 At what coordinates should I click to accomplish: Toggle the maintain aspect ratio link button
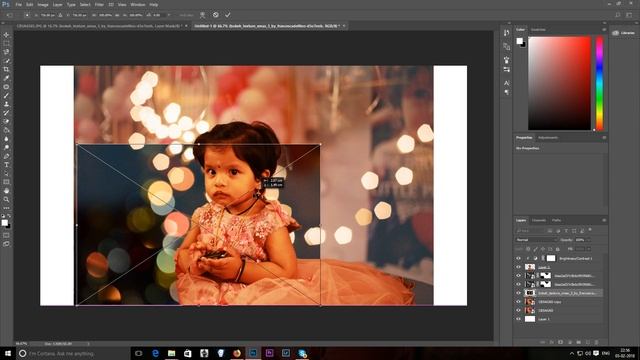click(118, 15)
